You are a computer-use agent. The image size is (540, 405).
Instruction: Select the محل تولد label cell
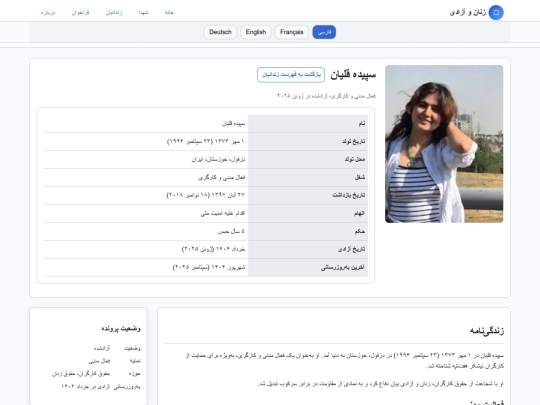(308, 159)
